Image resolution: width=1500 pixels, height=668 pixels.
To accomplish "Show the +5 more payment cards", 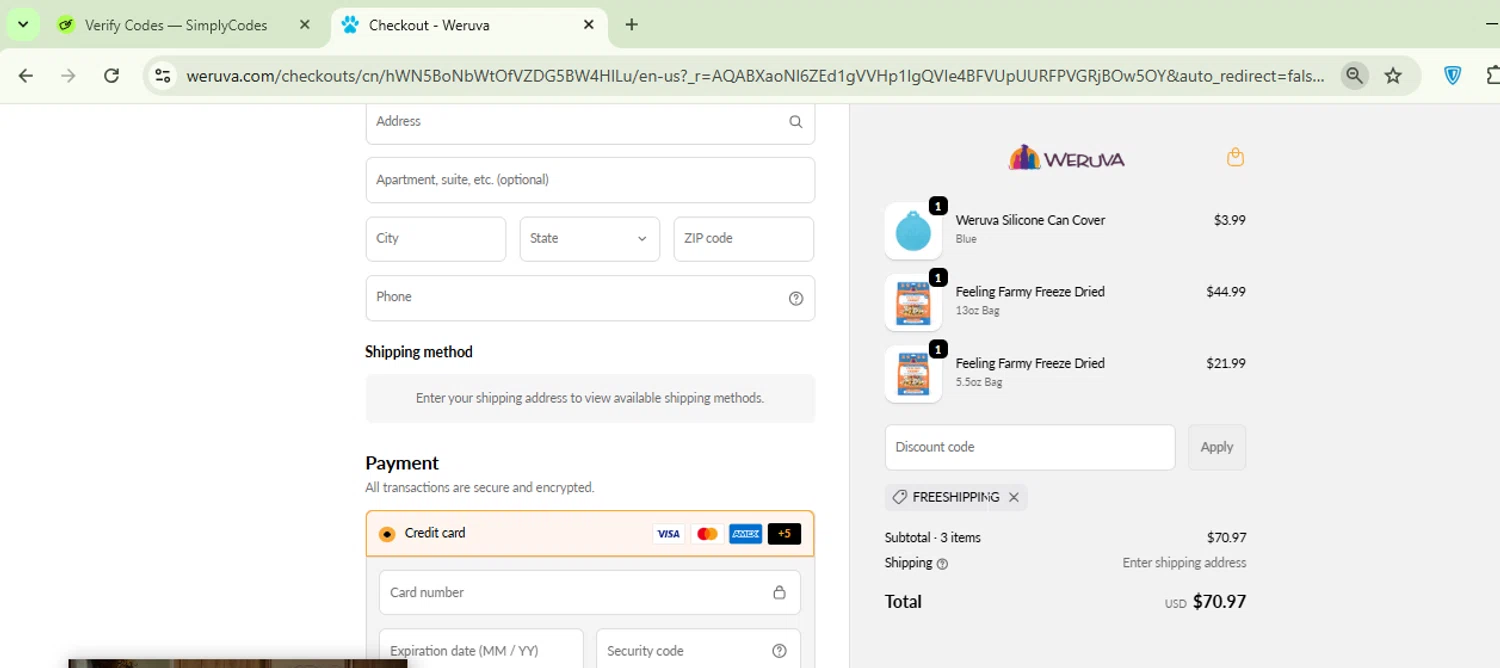I will click(x=784, y=534).
